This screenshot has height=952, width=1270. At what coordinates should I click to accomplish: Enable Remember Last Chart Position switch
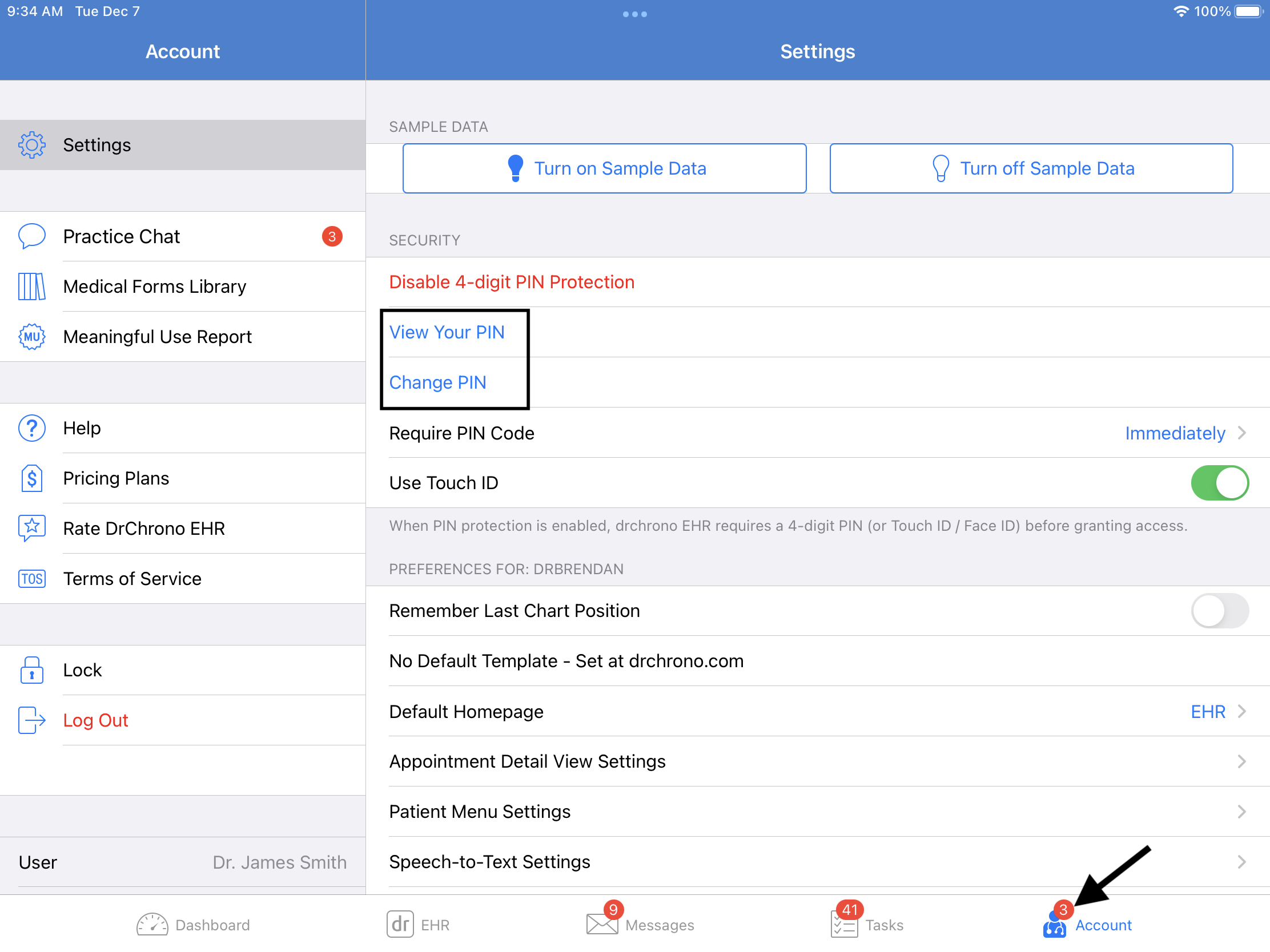(x=1220, y=611)
